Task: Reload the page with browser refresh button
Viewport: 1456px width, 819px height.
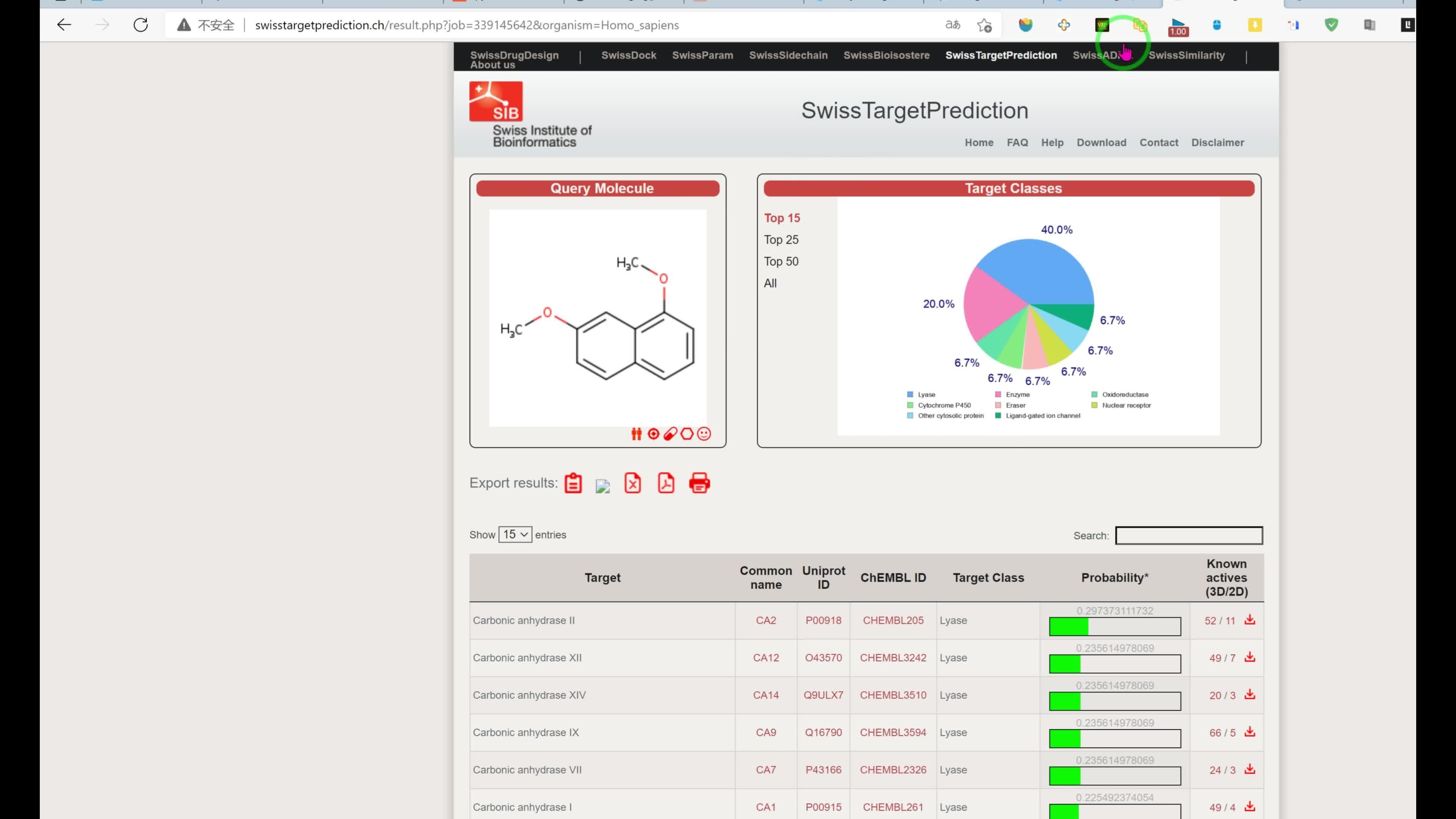Action: pyautogui.click(x=141, y=25)
